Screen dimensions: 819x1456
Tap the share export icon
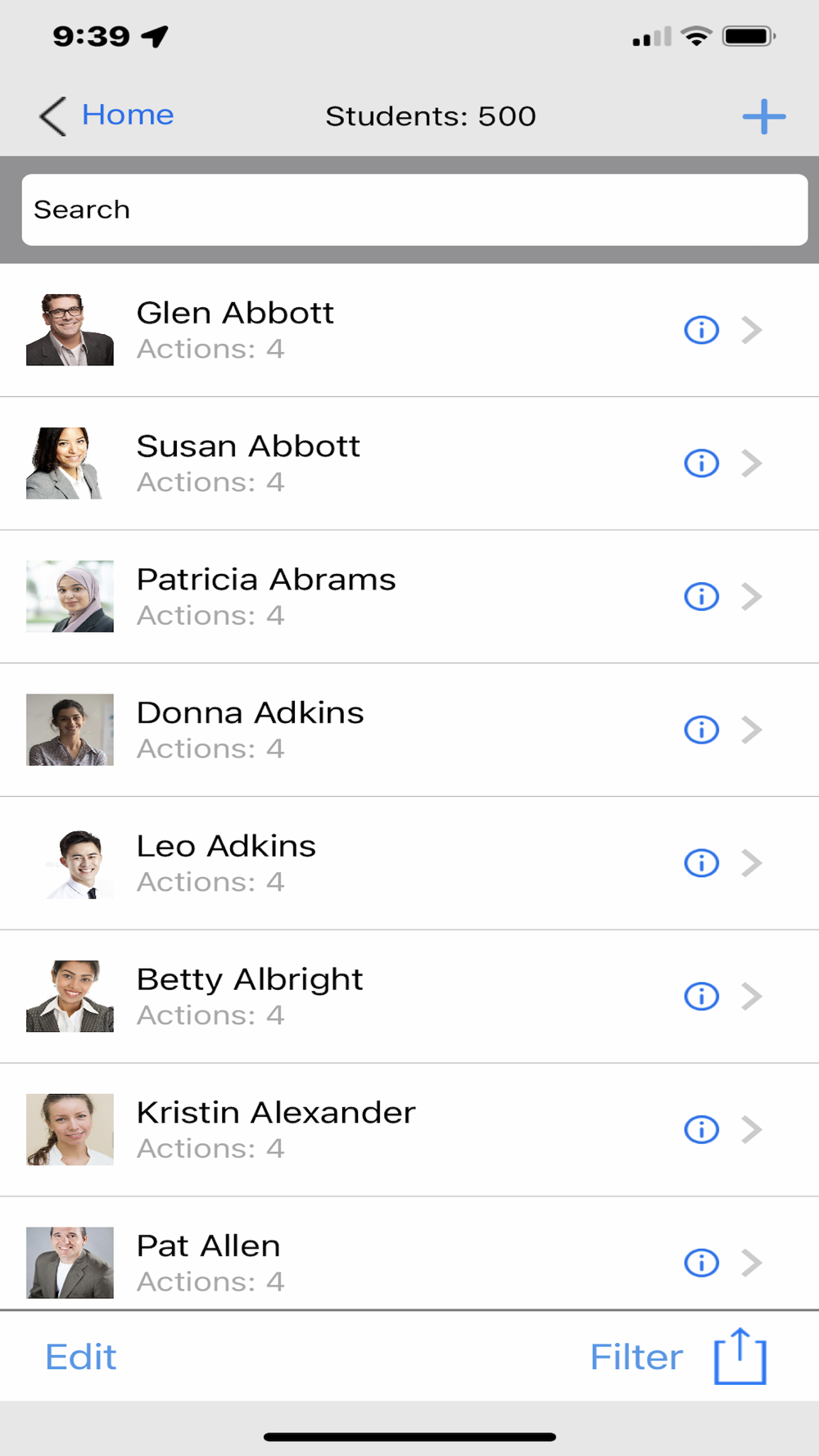740,1356
